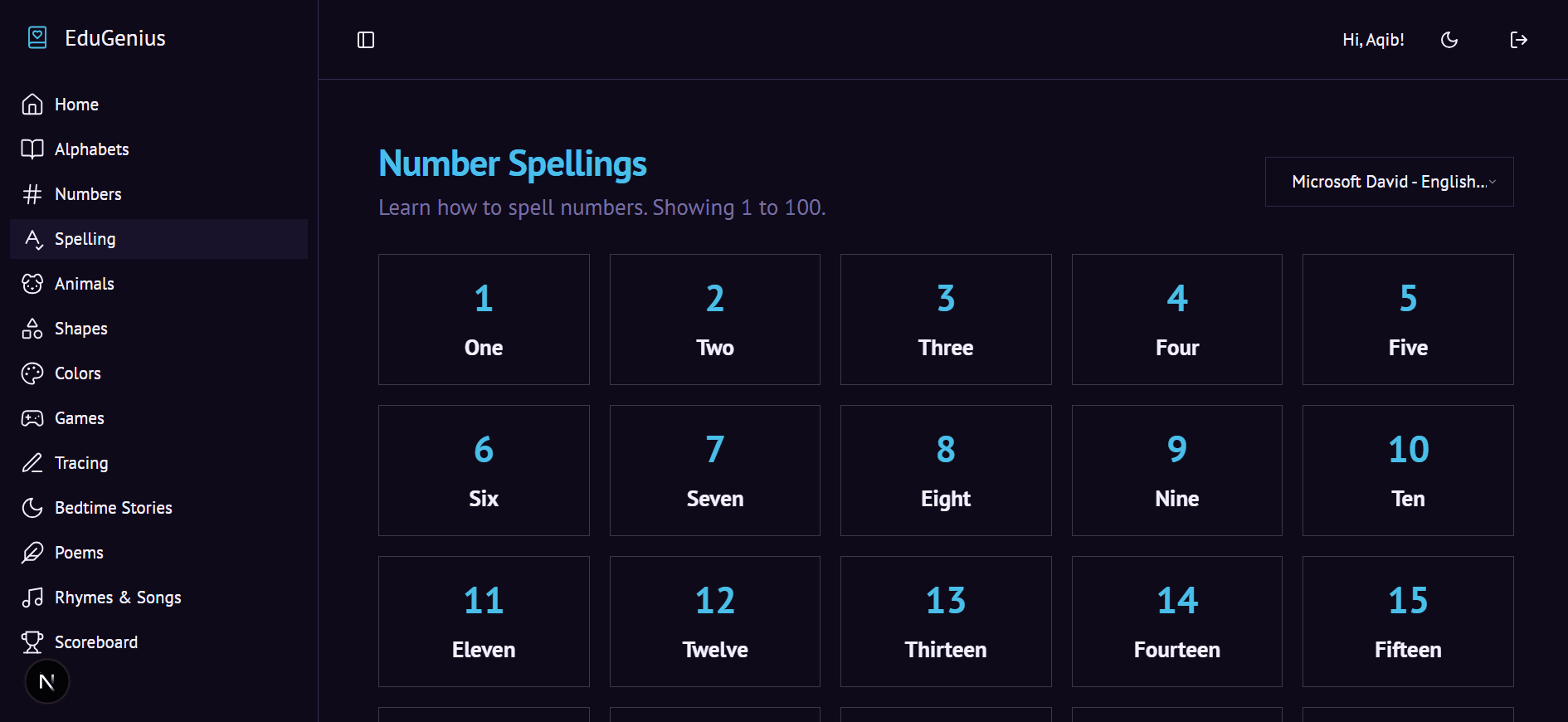1568x722 pixels.
Task: Toggle the sidebar panel icon
Action: 366,40
